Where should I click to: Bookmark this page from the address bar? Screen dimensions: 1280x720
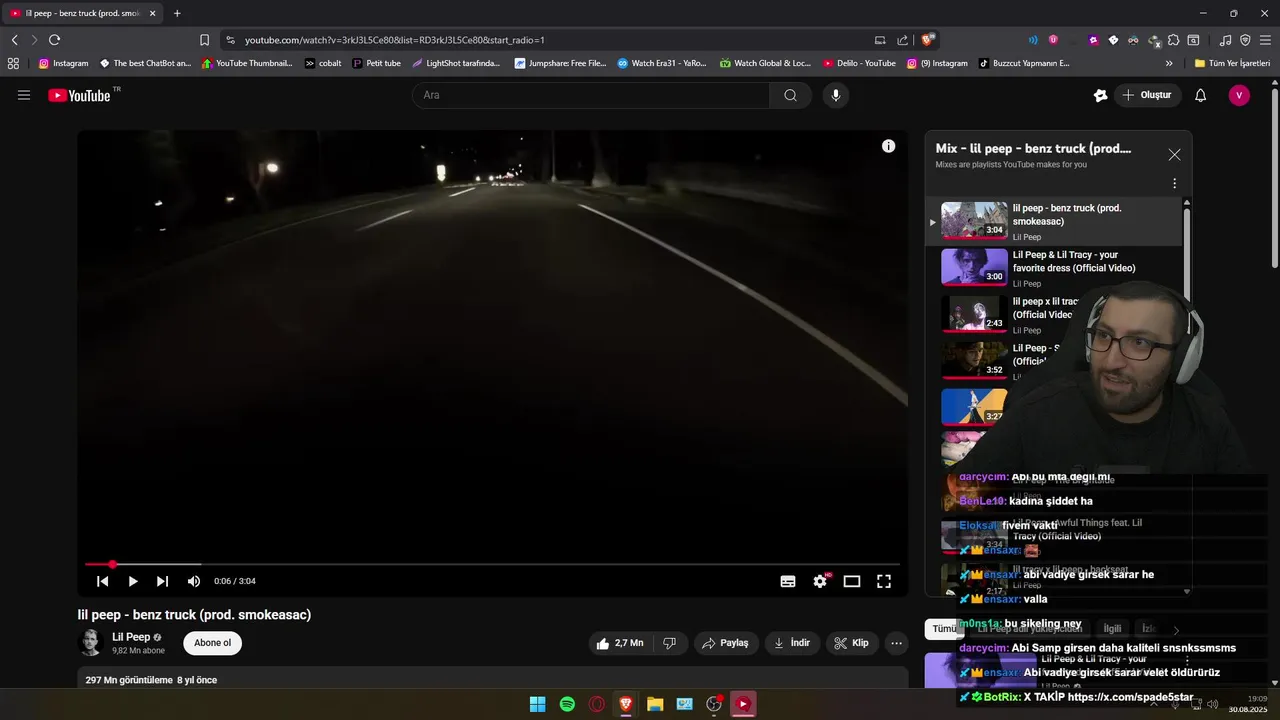tap(204, 40)
